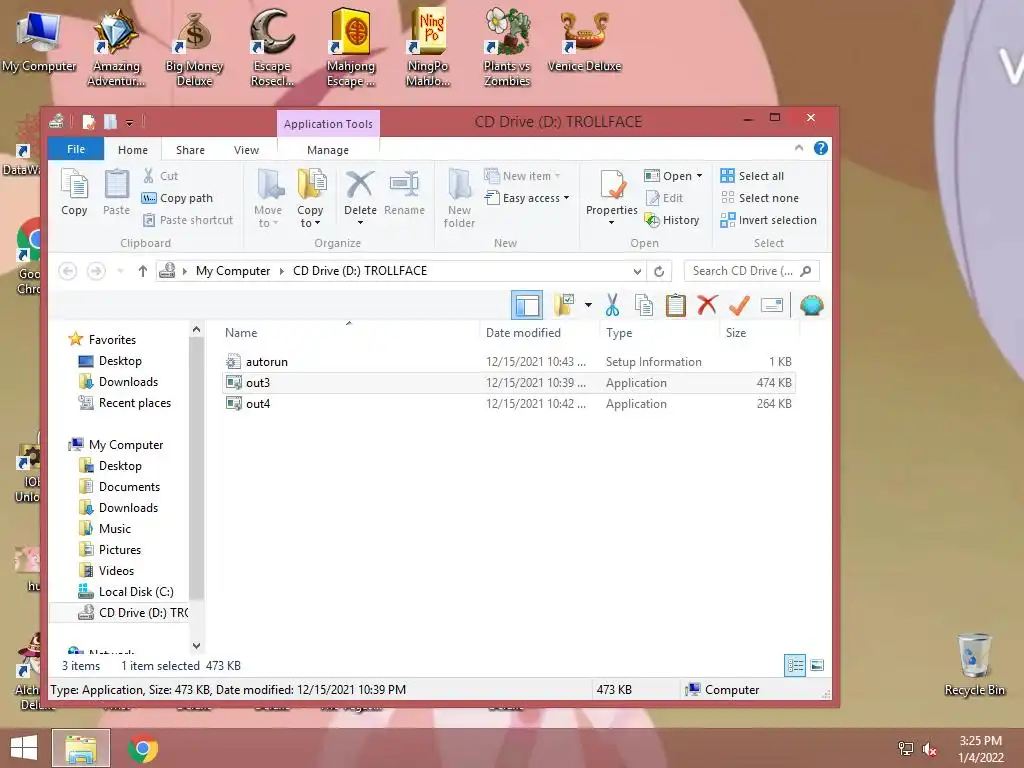
Task: Click the muted volume tray icon
Action: coord(929,749)
